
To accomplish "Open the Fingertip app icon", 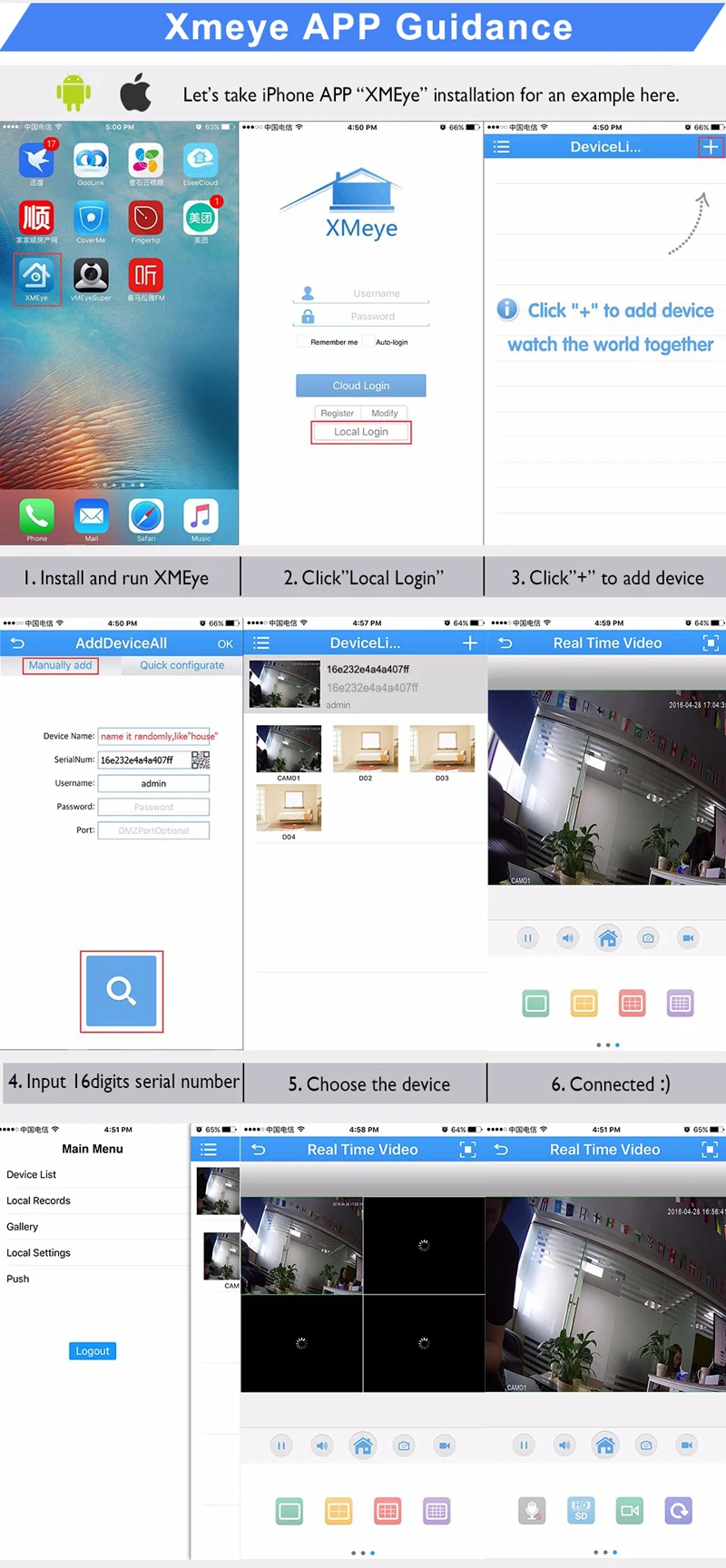I will coord(145,218).
